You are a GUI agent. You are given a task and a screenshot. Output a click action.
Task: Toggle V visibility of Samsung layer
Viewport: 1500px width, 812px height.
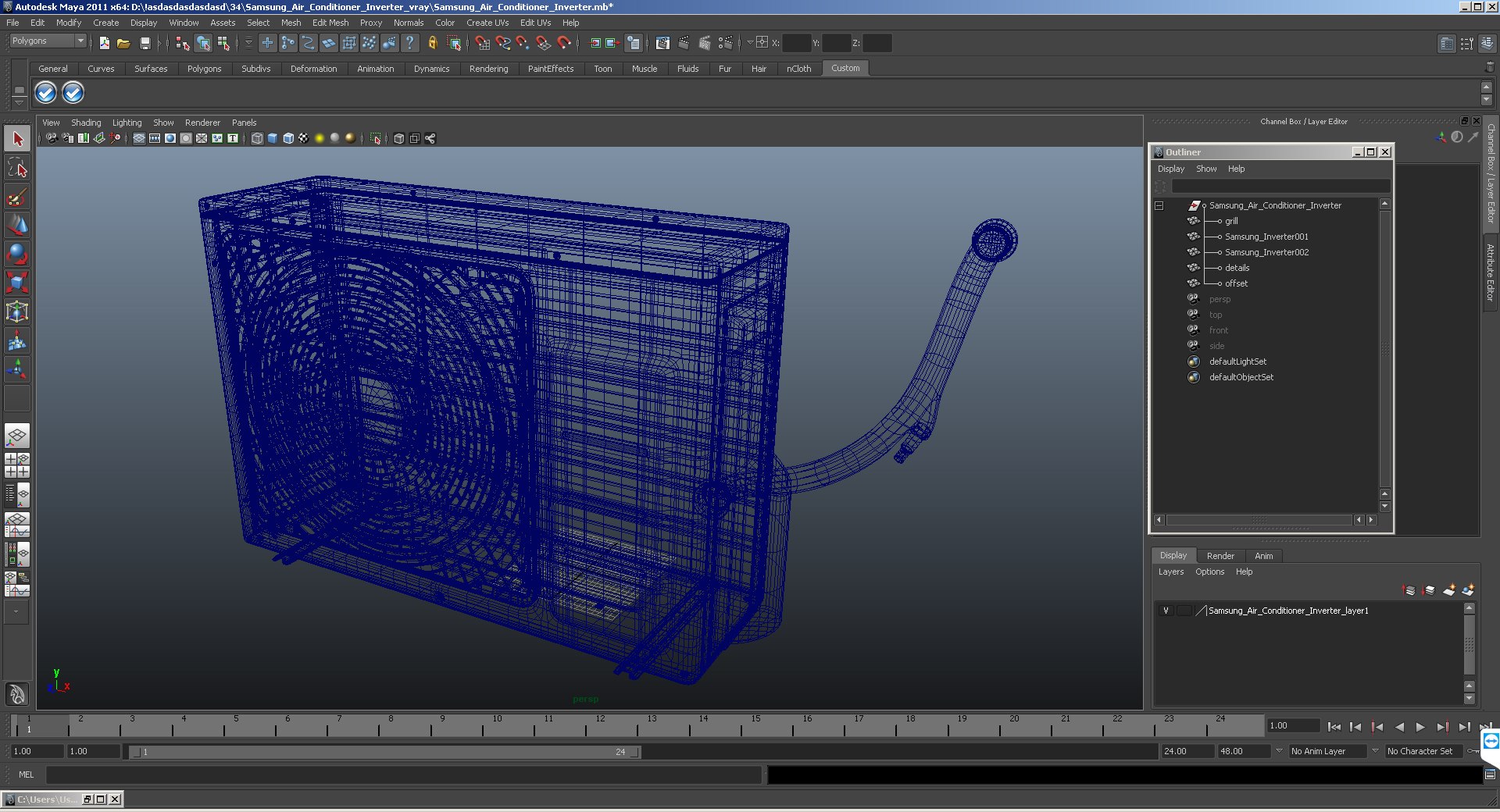pyautogui.click(x=1166, y=611)
